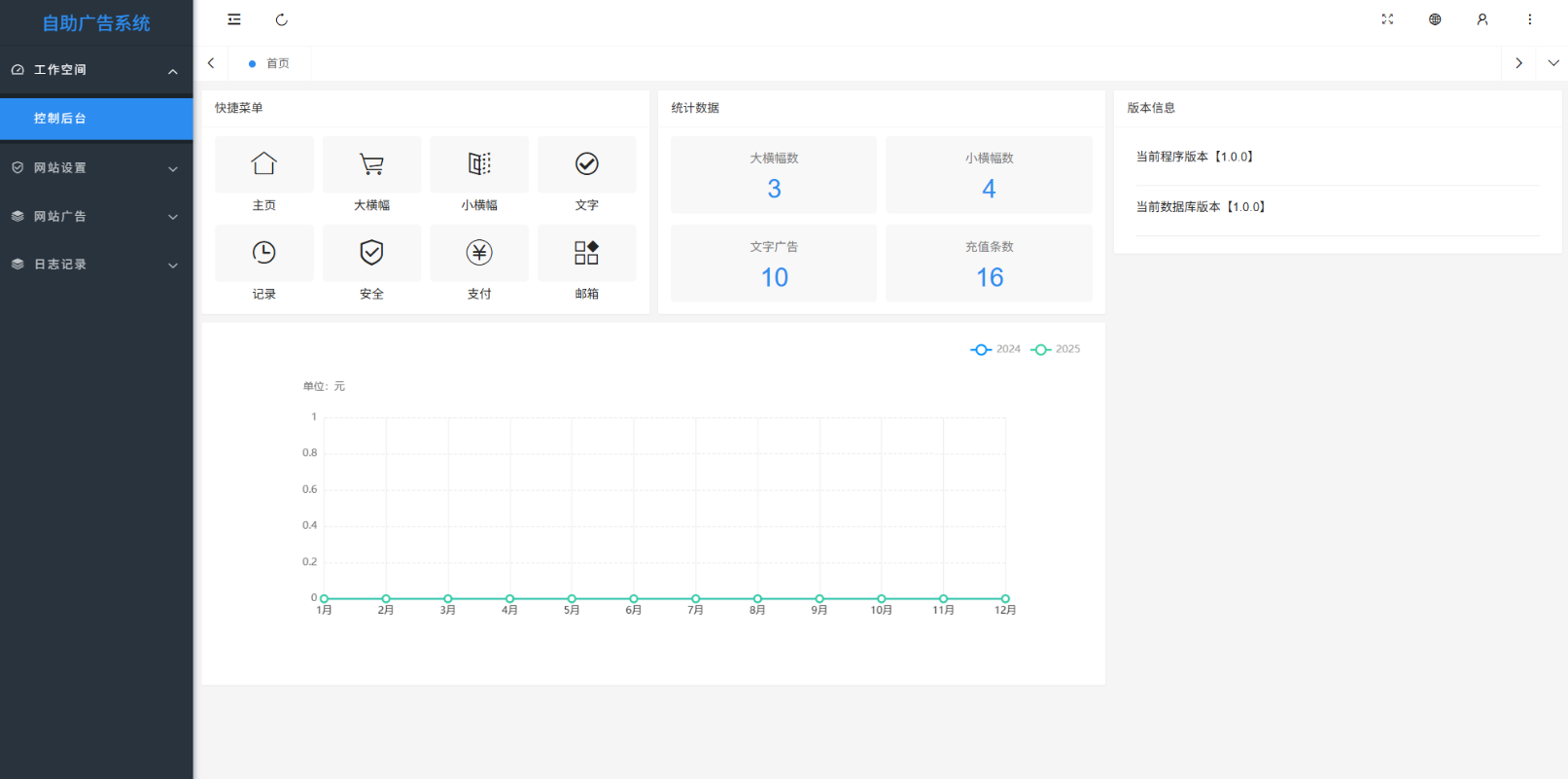Toggle the 2024 series in chart legend
Viewport: 1568px width, 779px height.
pyautogui.click(x=995, y=349)
